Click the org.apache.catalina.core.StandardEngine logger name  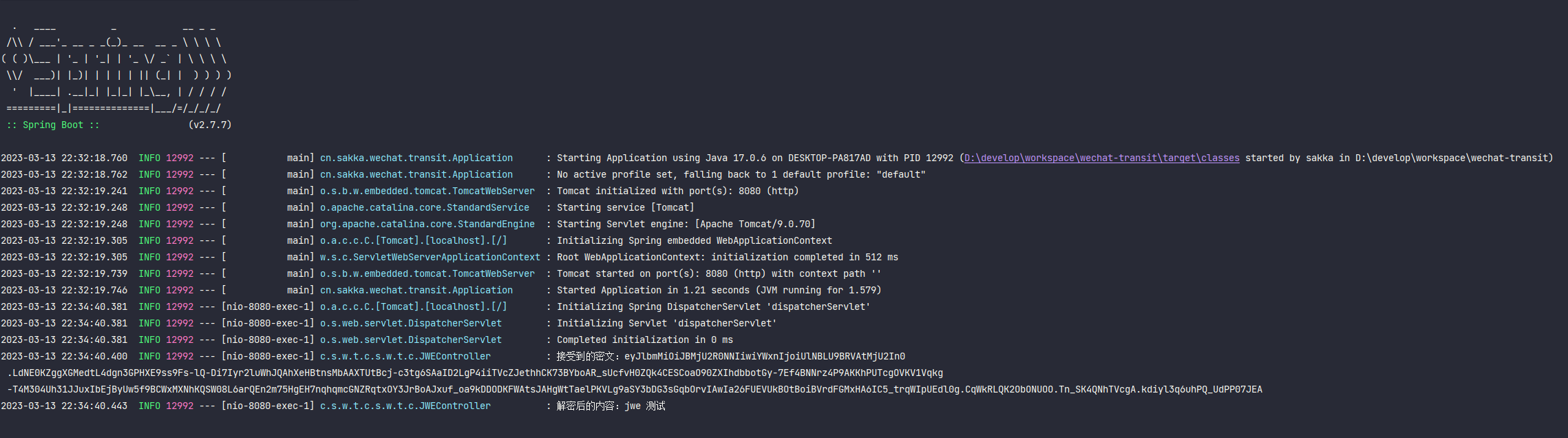tap(427, 225)
